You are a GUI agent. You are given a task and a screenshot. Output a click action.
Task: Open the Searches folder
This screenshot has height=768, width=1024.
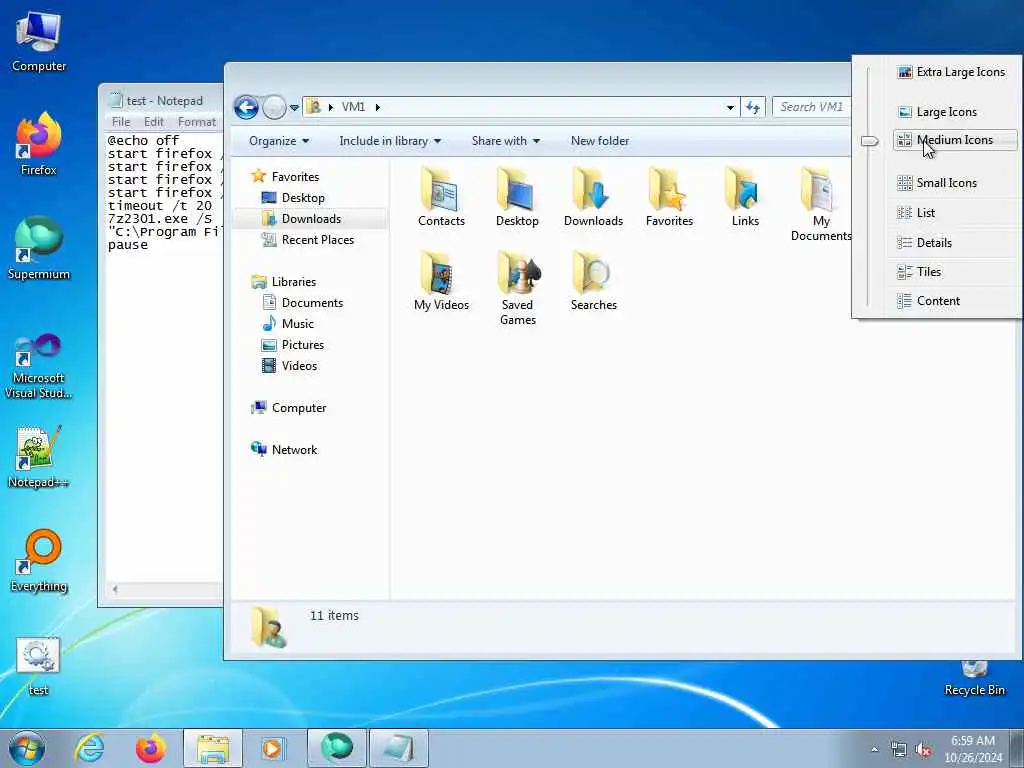(x=593, y=281)
